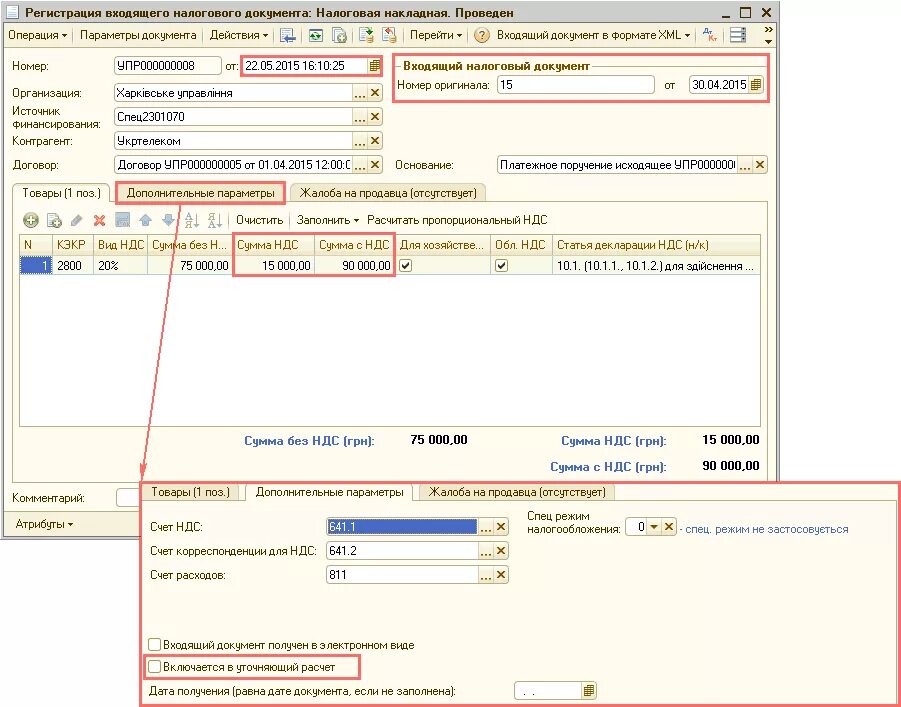Open calendar picker next to 30.04.2015 date

tap(756, 84)
